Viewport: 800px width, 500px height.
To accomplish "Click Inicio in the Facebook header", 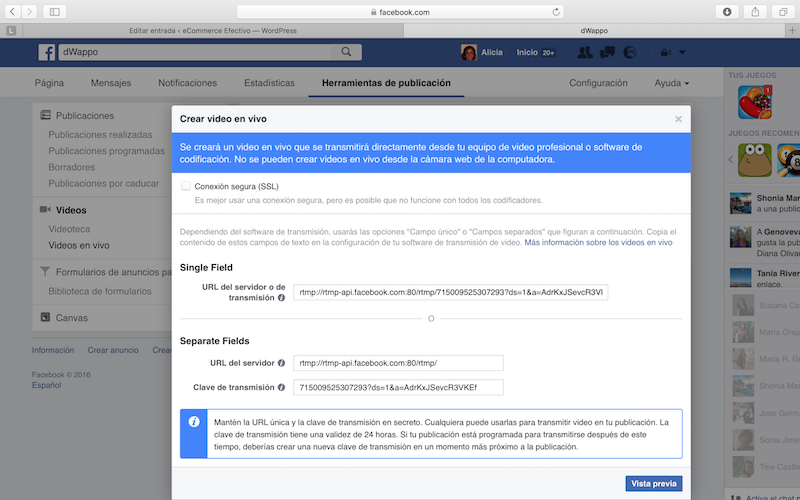I will click(527, 52).
